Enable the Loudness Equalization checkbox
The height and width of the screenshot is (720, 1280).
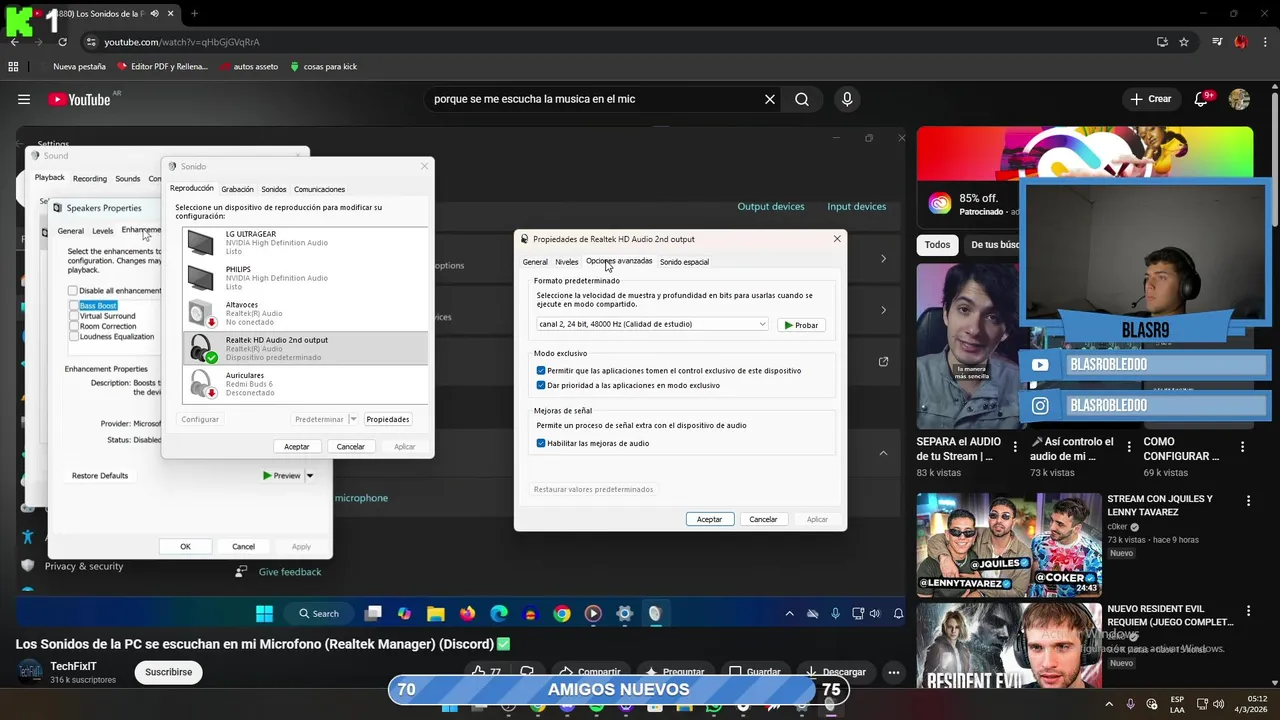pos(74,337)
